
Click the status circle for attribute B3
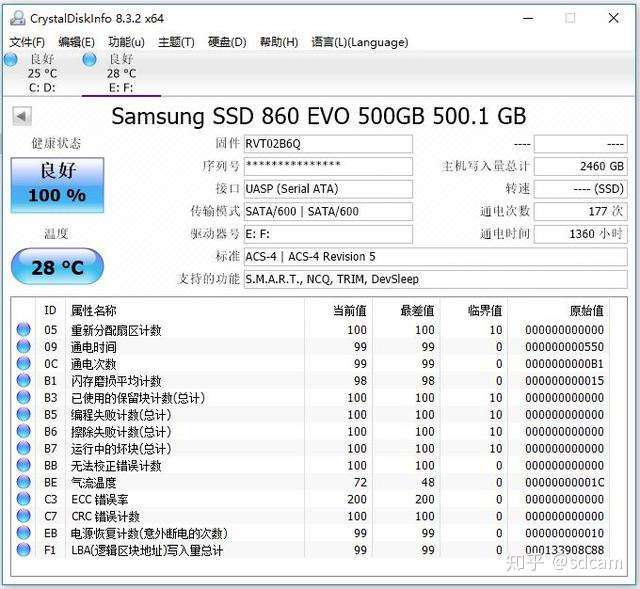24,397
